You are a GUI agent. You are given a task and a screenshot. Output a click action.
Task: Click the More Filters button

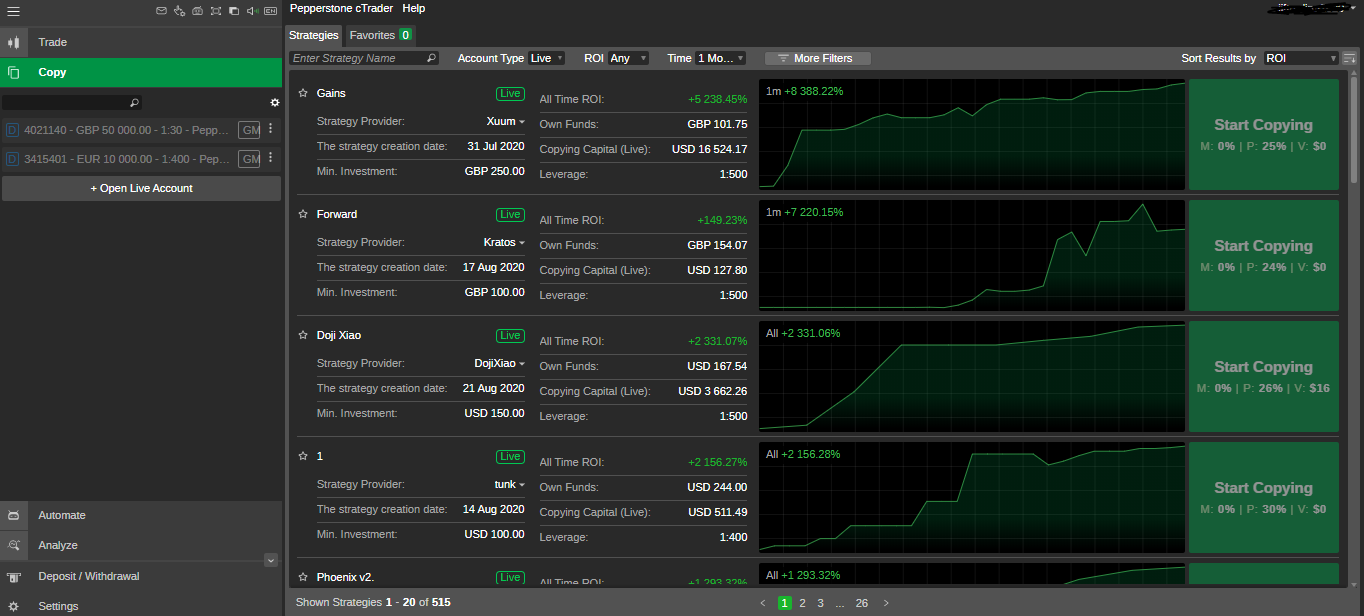(x=817, y=58)
